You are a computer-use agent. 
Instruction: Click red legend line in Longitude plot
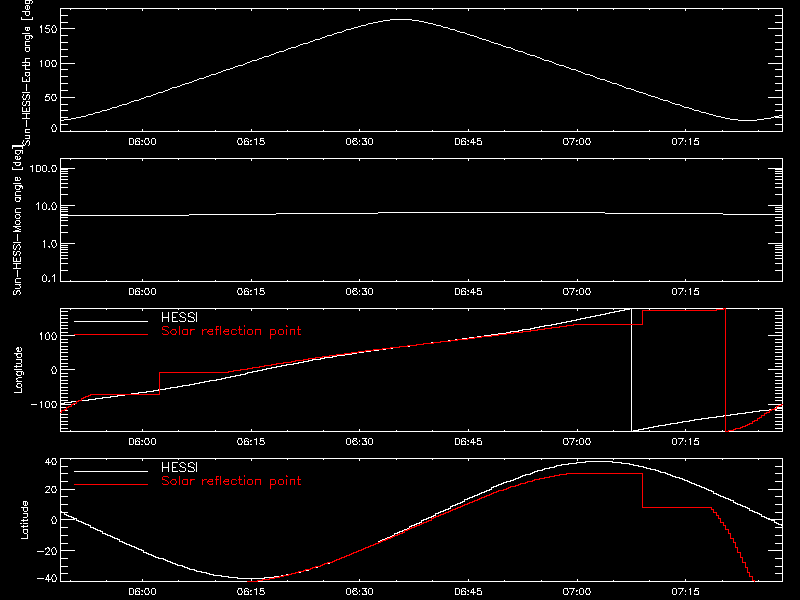(x=111, y=335)
